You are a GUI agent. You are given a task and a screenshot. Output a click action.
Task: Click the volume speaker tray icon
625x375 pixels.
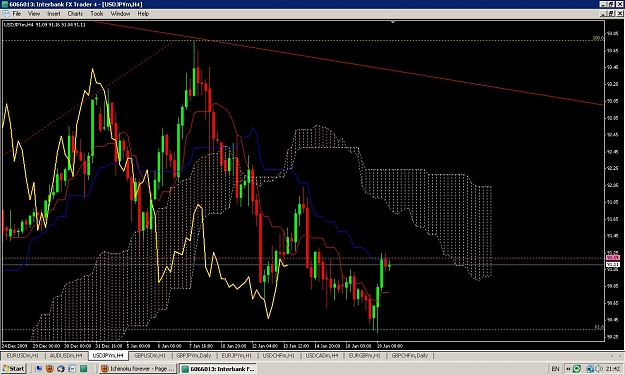click(600, 369)
